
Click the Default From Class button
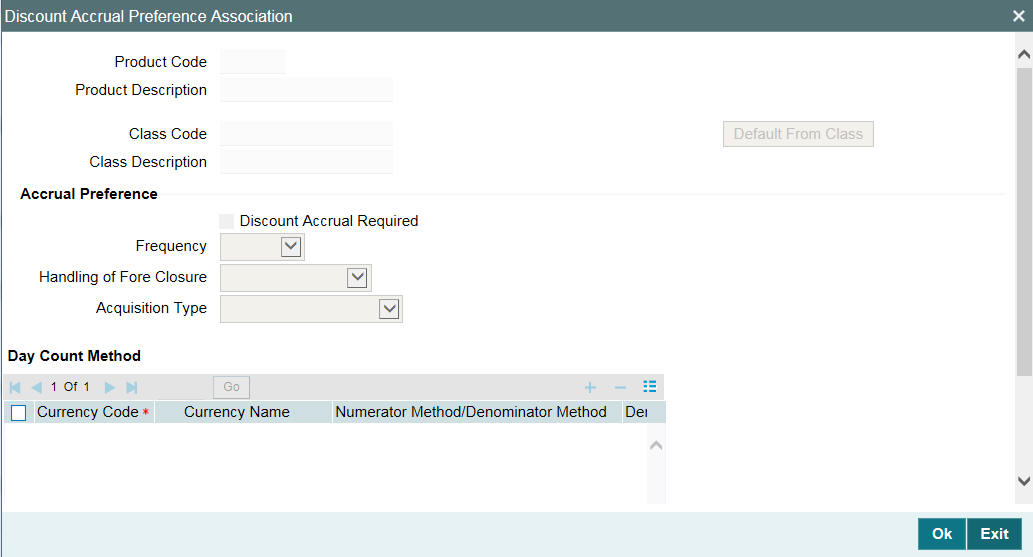click(x=798, y=134)
